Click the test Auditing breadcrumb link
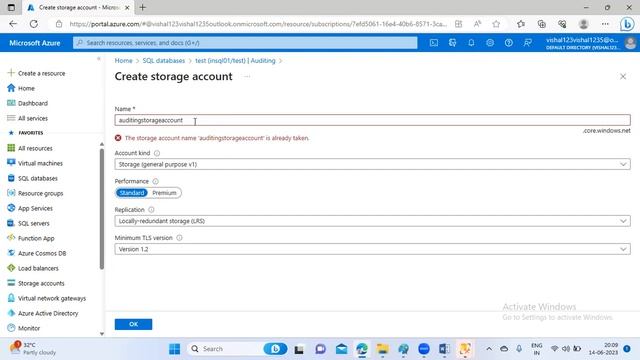Image resolution: width=640 pixels, height=360 pixels. click(235, 60)
